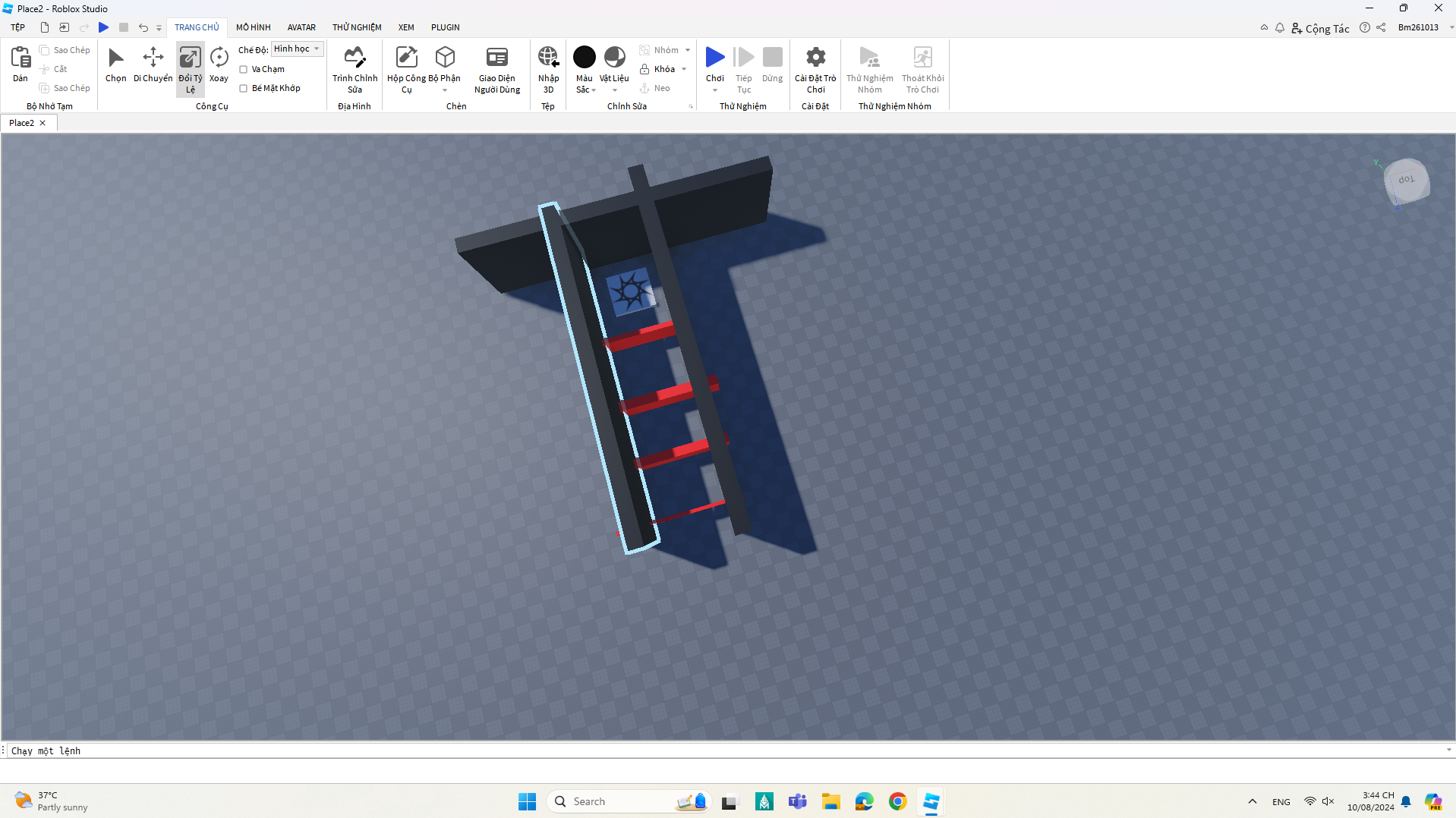Open Chỉnh Sửa group dialog launcher
Screen dimensions: 1456x818
691,106
